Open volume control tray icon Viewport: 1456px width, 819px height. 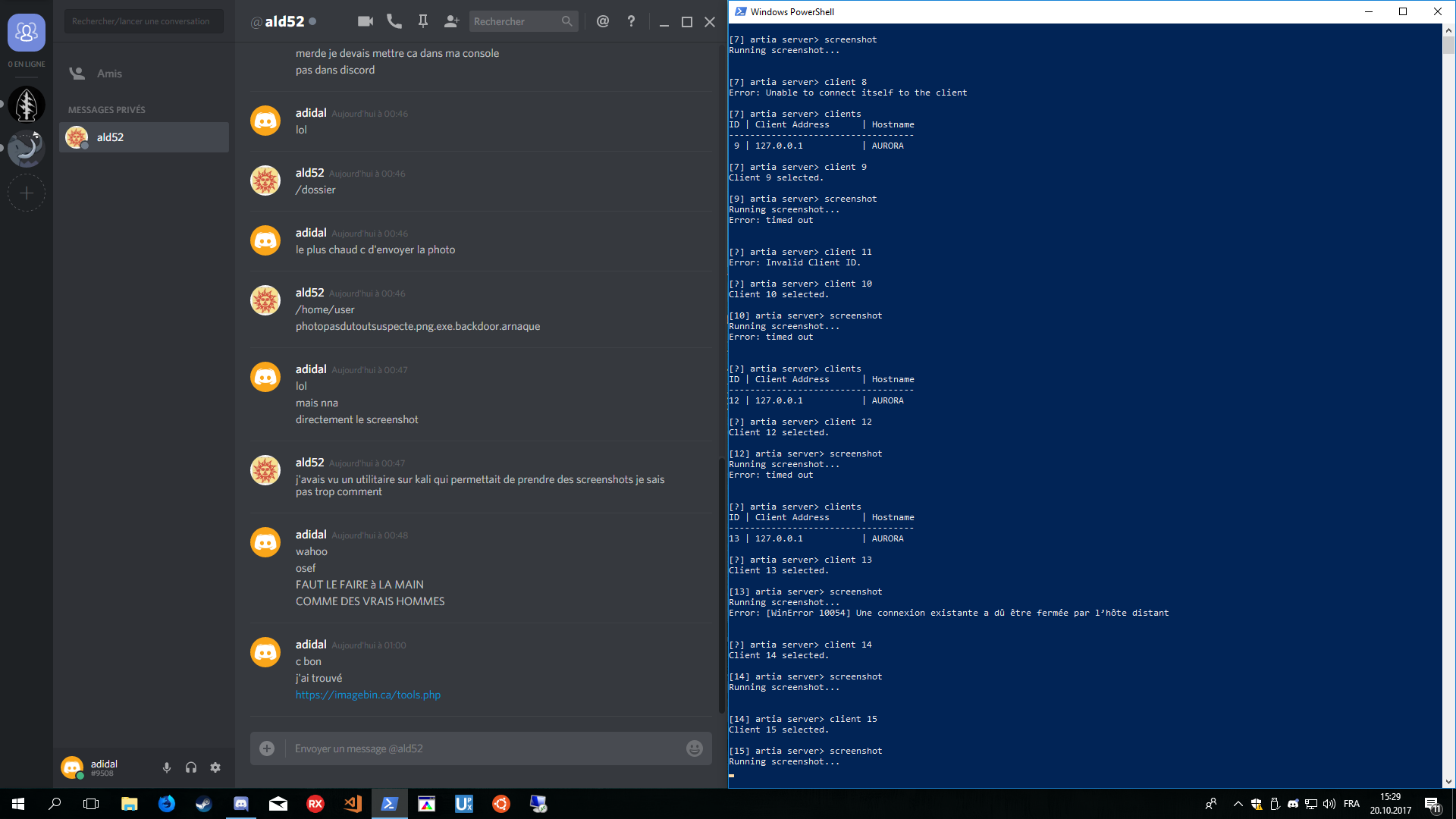coord(1329,804)
